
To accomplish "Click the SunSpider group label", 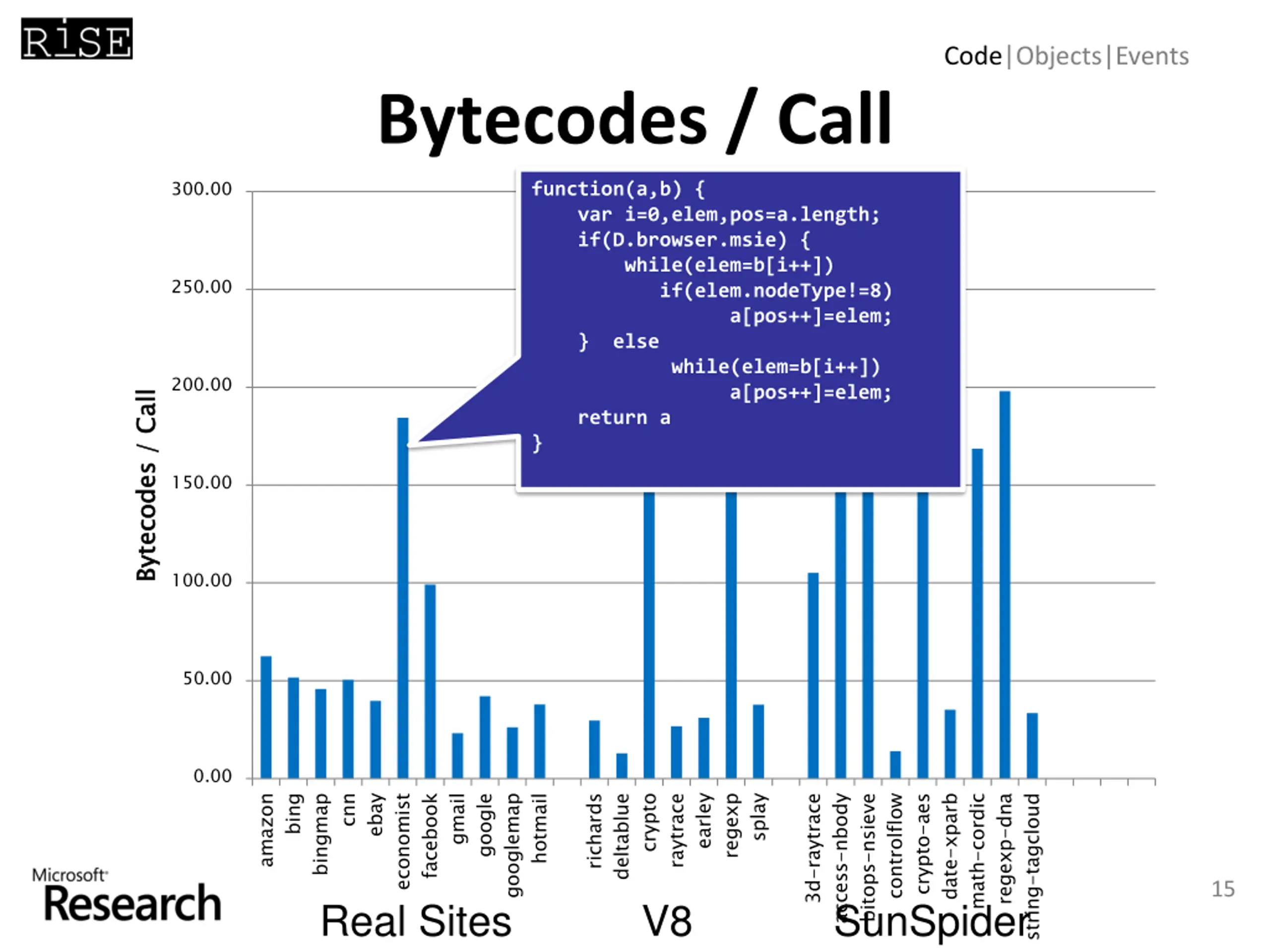I will (931, 922).
